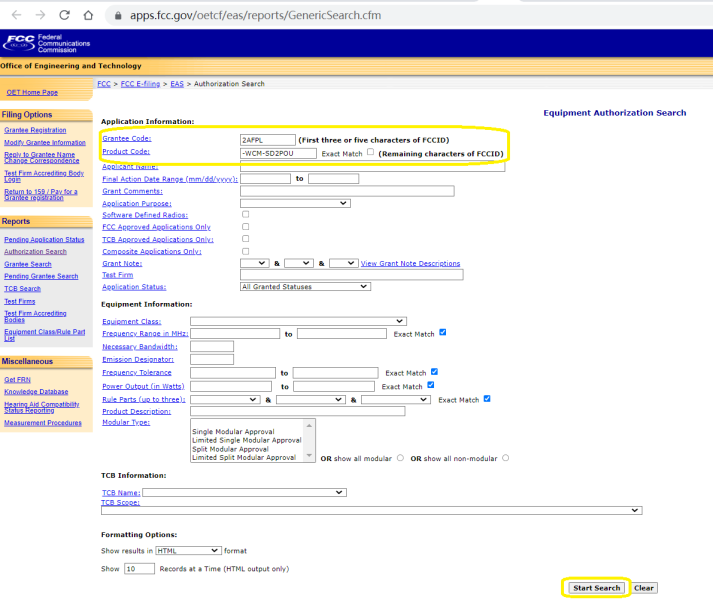Select show all non-modular radio button

point(506,458)
